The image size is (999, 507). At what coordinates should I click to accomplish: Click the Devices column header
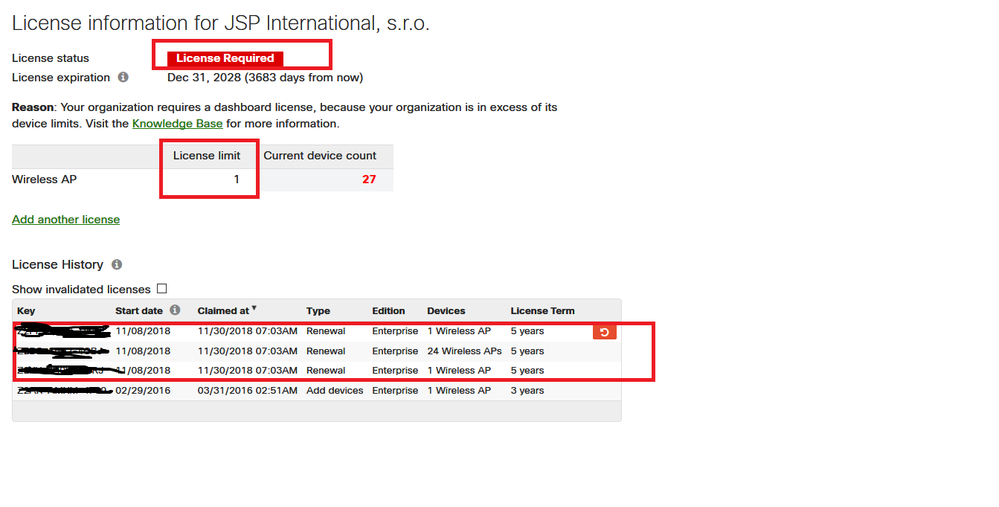[x=446, y=311]
